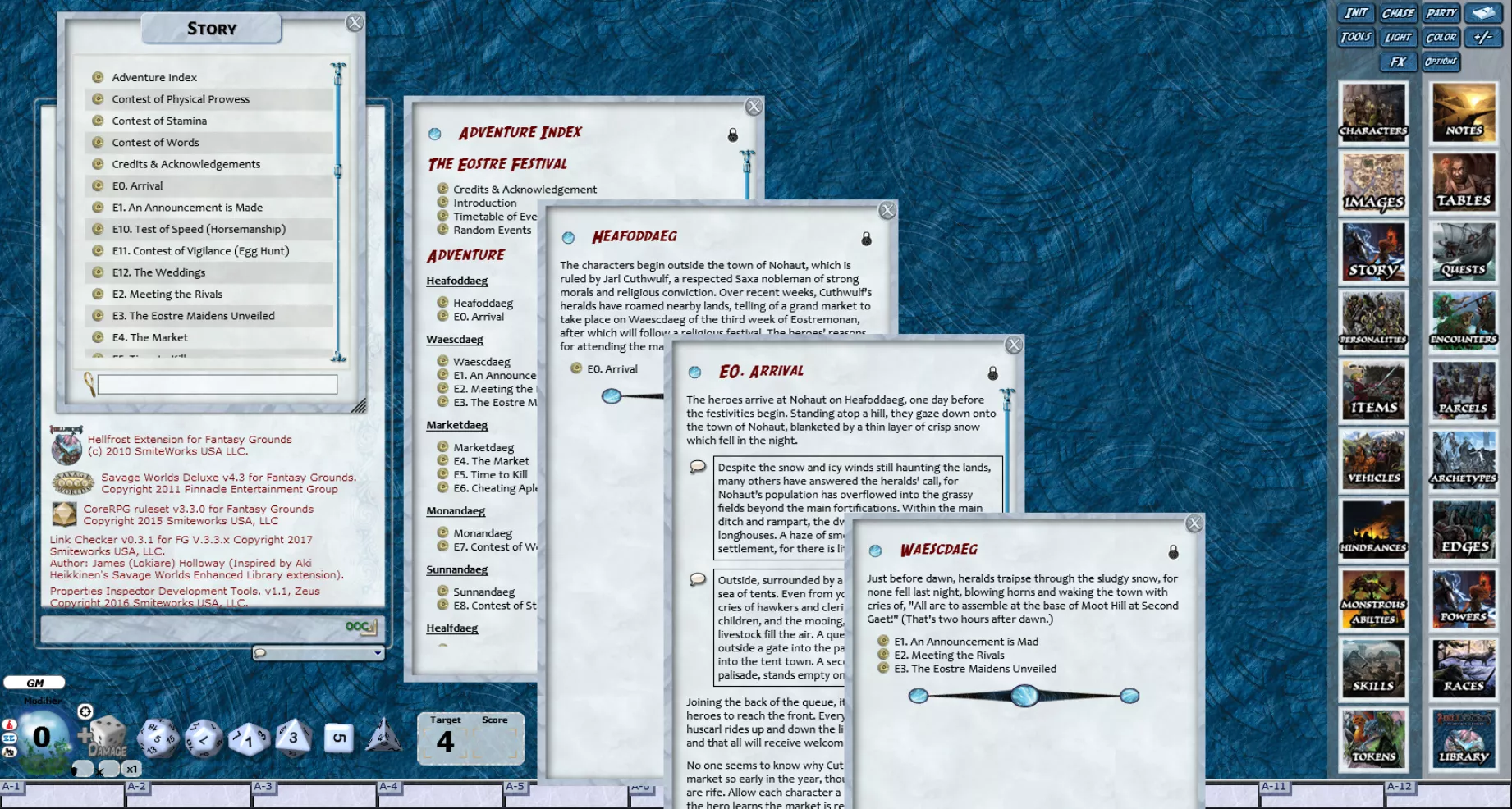Toggle the +/- modifiers button

tap(1483, 37)
